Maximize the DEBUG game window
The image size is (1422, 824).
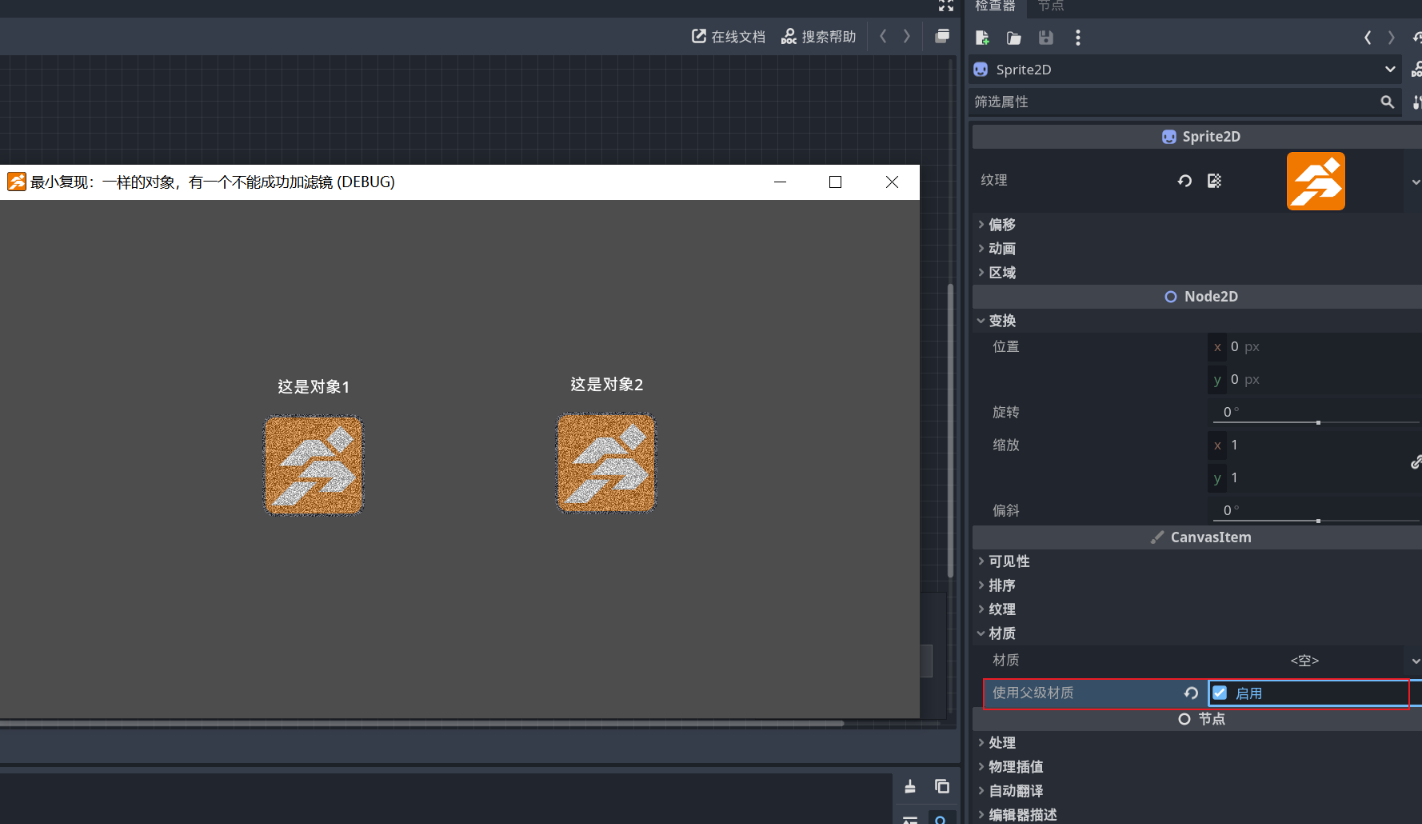(x=835, y=182)
